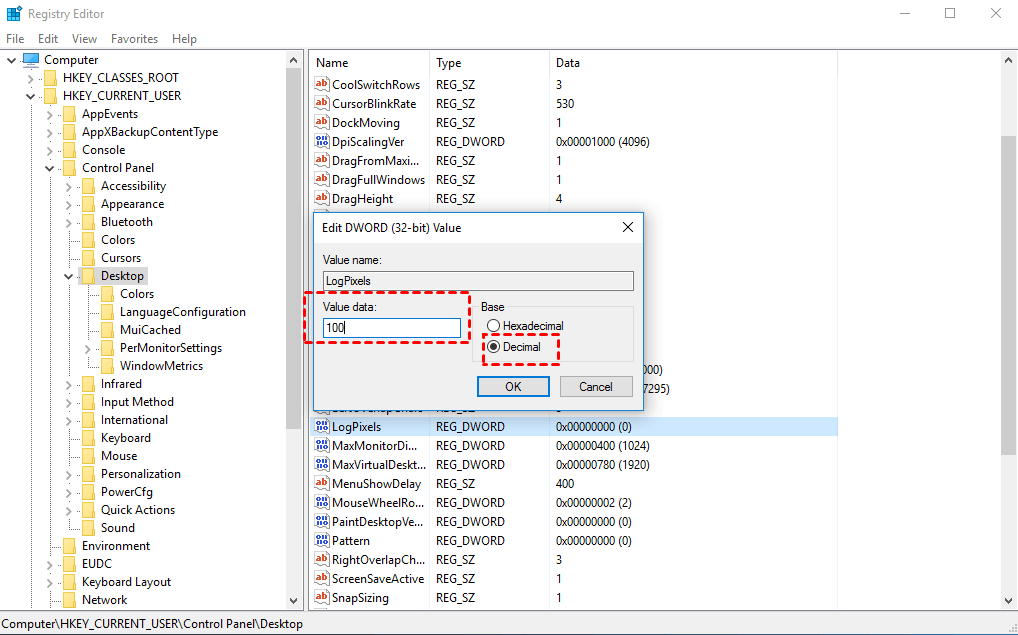Click the CursorBlinkRate string value icon
The image size is (1018, 635).
click(322, 104)
